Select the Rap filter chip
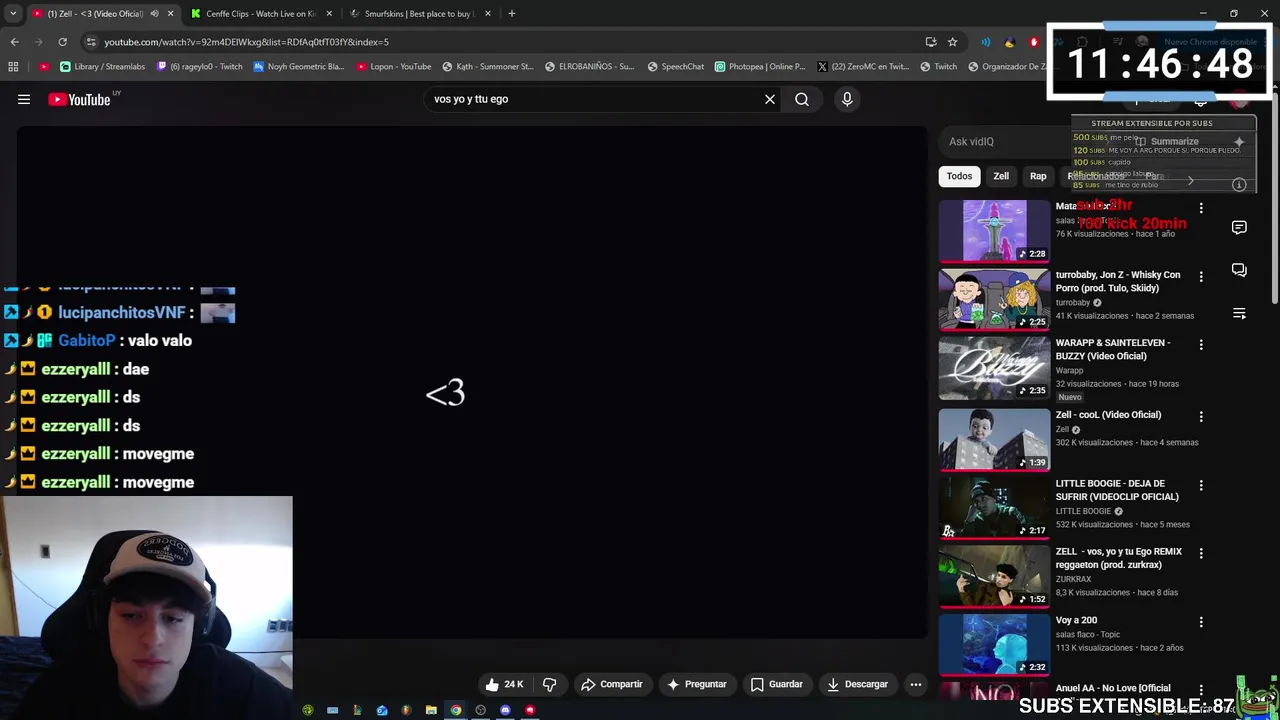This screenshot has height=720, width=1280. [1038, 176]
